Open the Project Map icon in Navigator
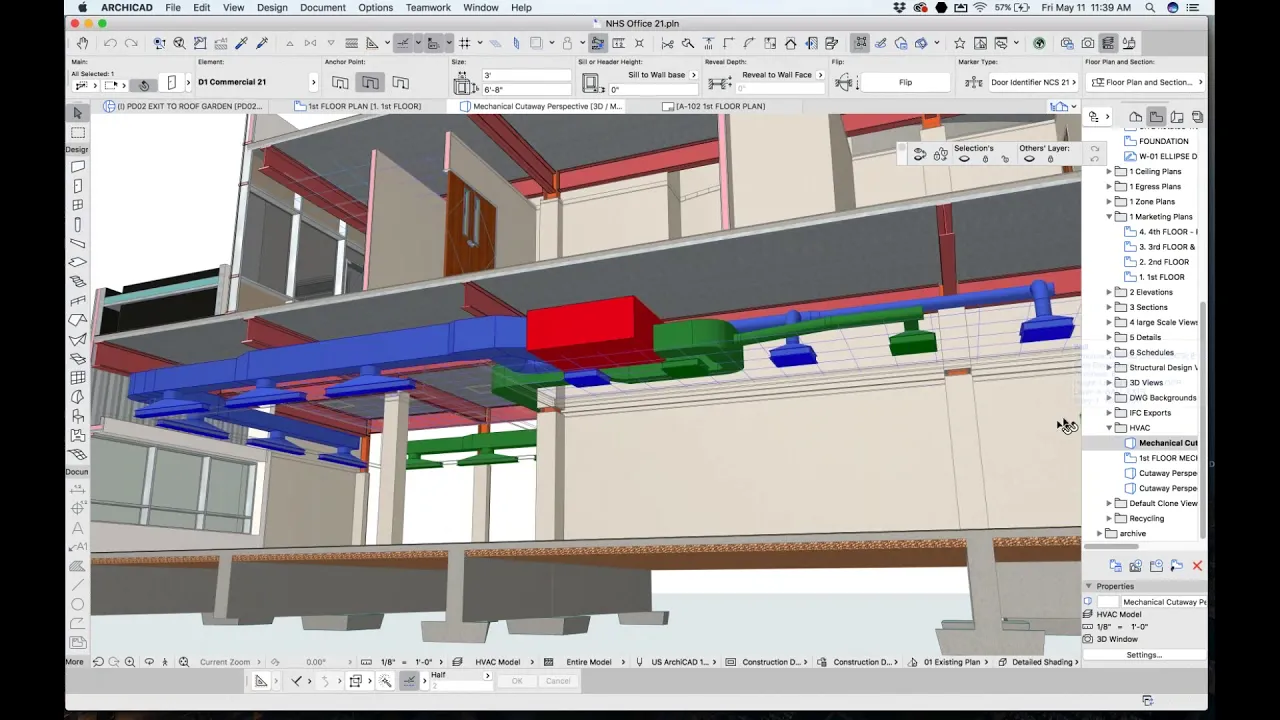 (1135, 117)
